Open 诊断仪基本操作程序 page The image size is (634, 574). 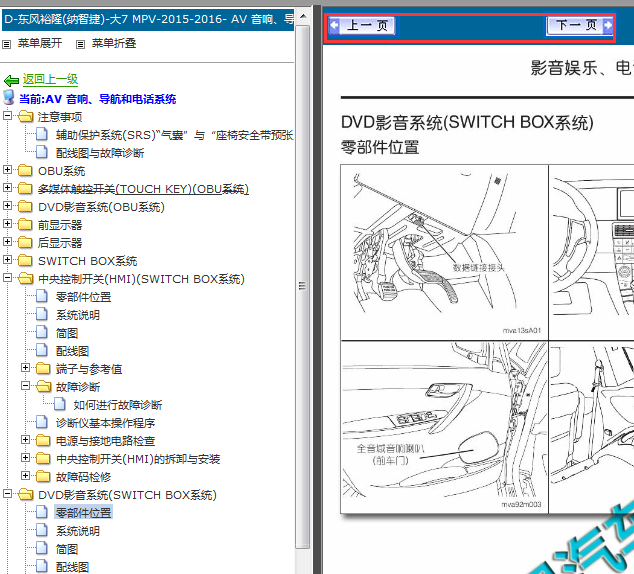pyautogui.click(x=105, y=423)
